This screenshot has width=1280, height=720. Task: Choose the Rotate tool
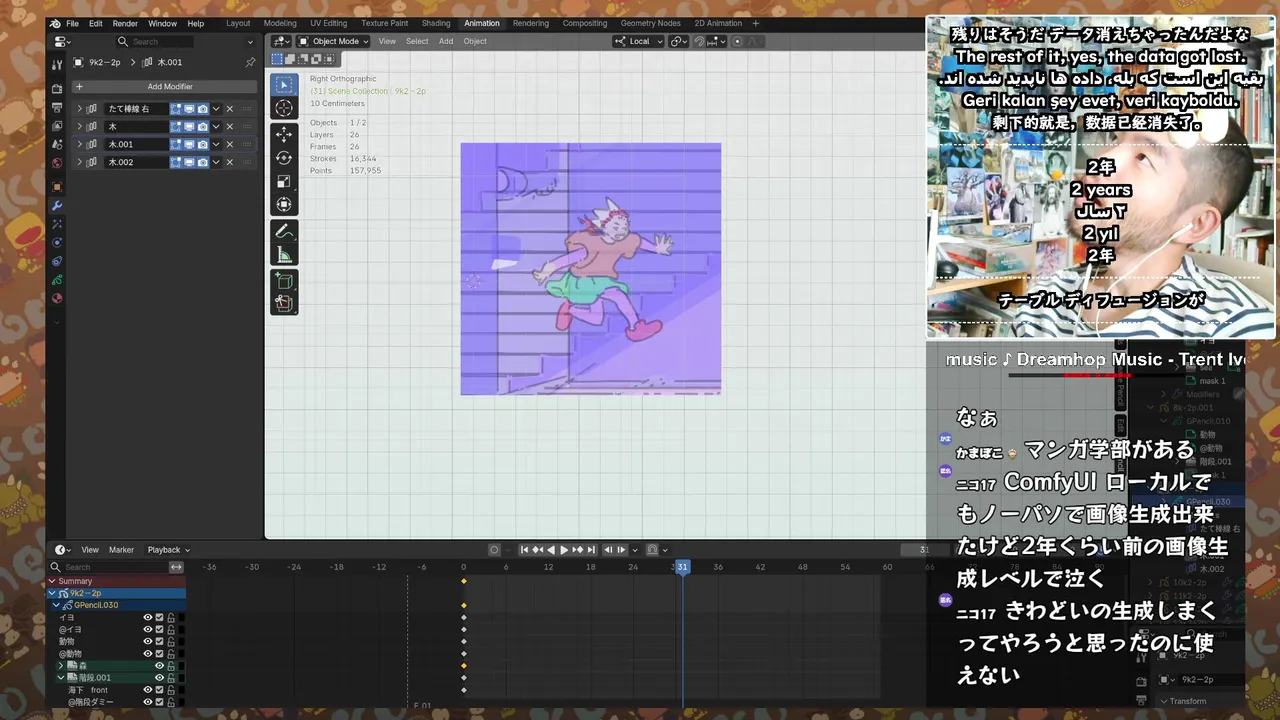coord(284,158)
